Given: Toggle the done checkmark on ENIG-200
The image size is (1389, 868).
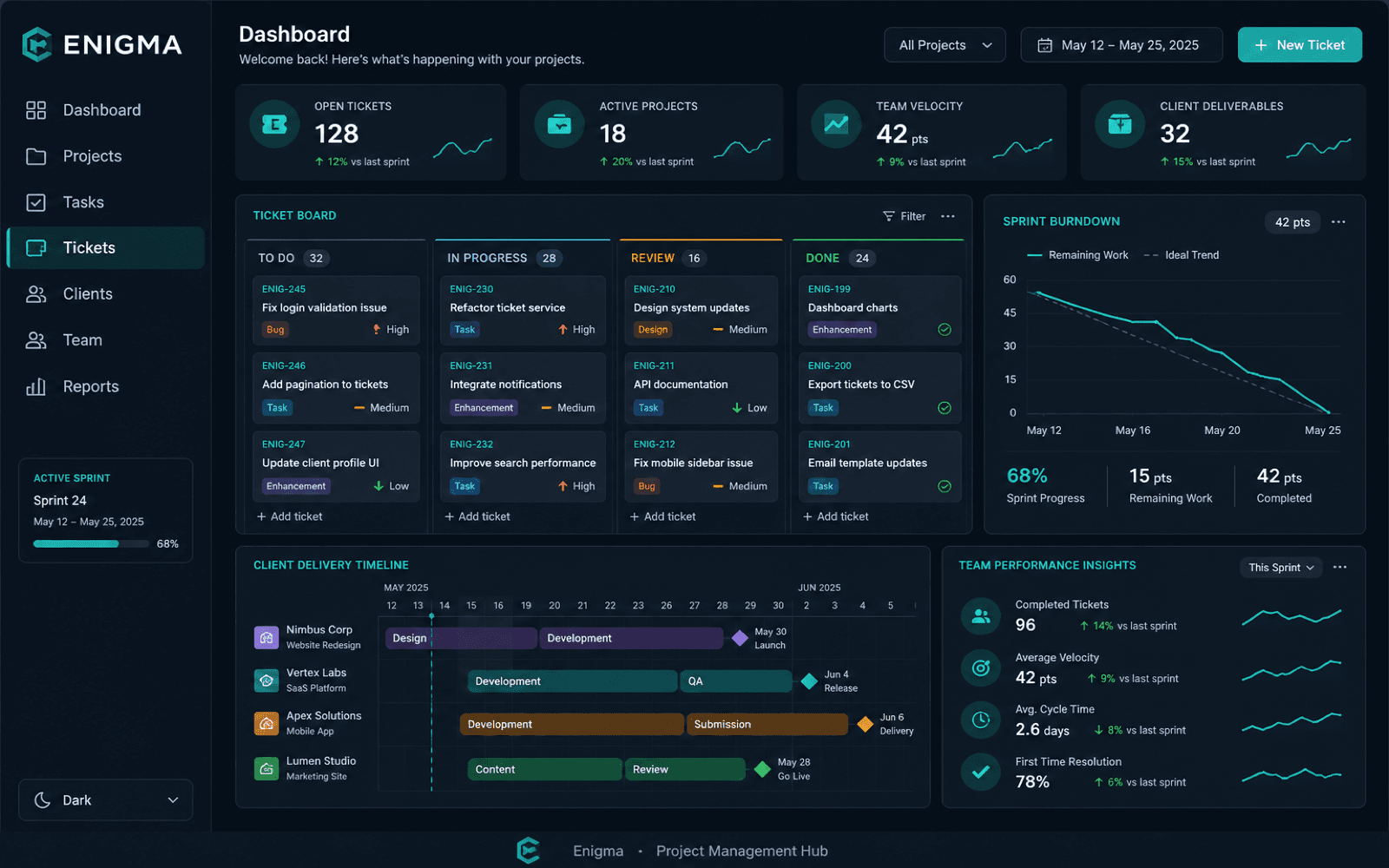Looking at the screenshot, I should point(945,408).
